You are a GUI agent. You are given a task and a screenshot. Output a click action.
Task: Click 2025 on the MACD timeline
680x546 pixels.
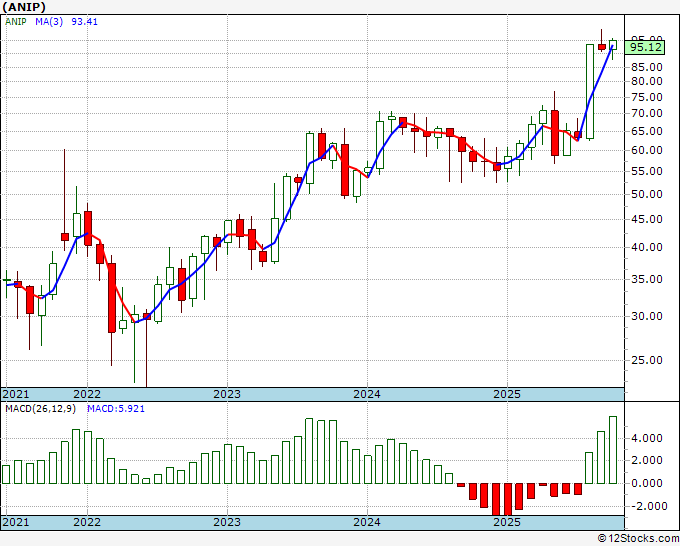click(x=507, y=522)
